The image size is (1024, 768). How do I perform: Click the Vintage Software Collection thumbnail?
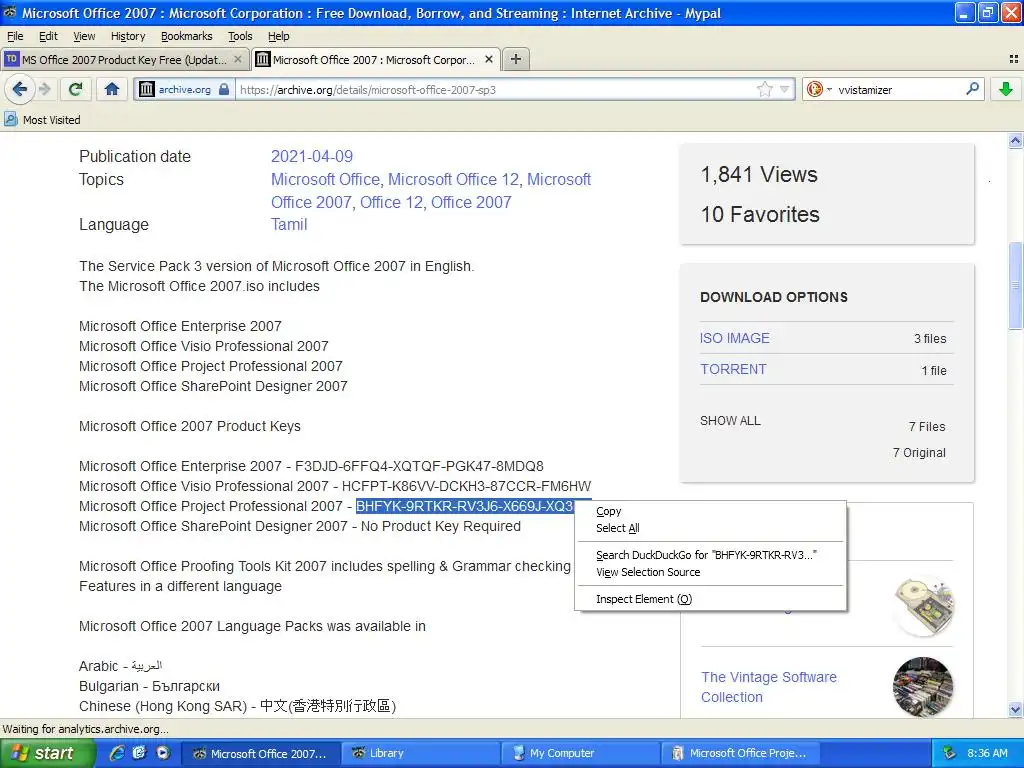pyautogui.click(x=923, y=687)
